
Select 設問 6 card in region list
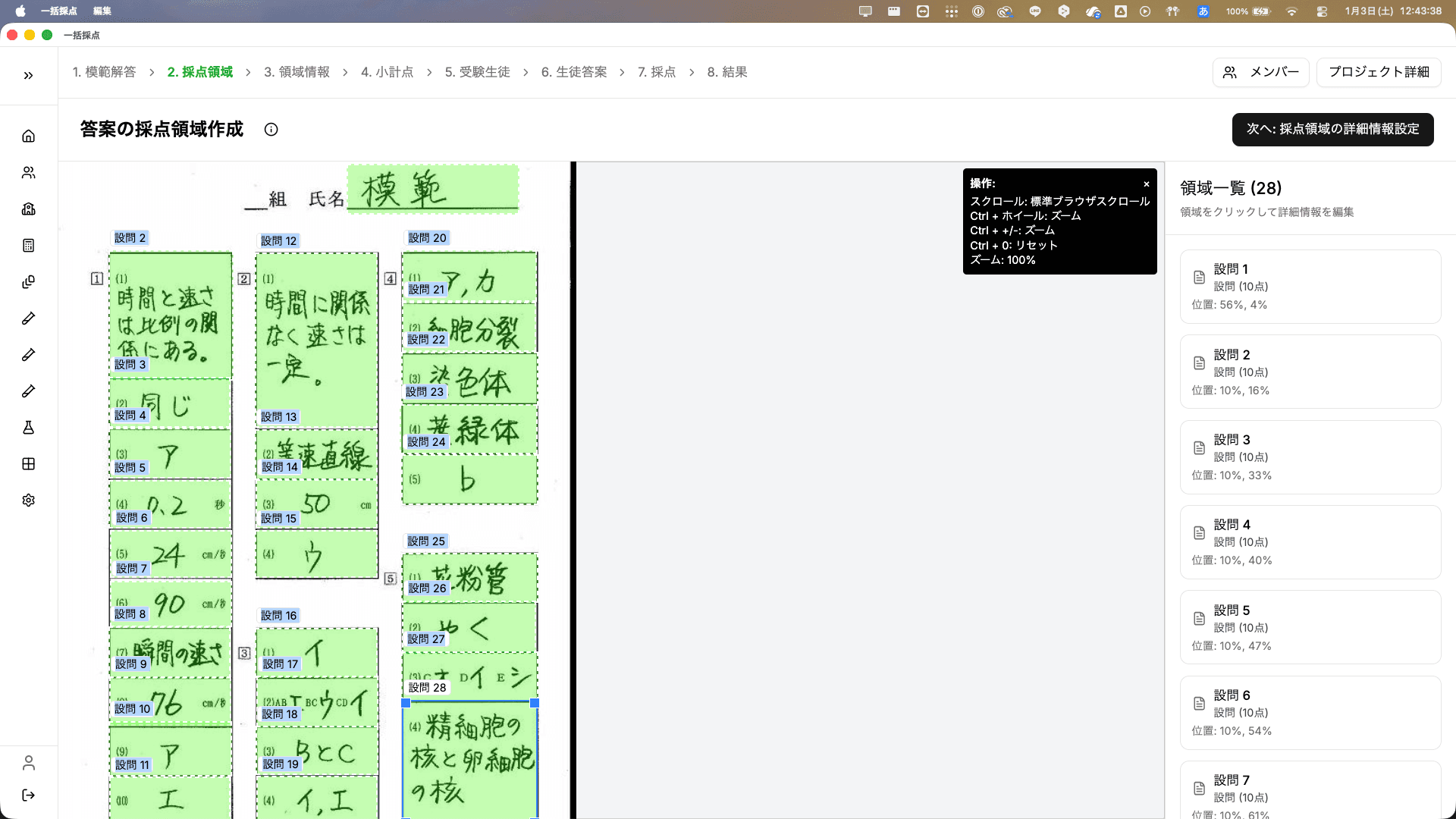(1310, 713)
